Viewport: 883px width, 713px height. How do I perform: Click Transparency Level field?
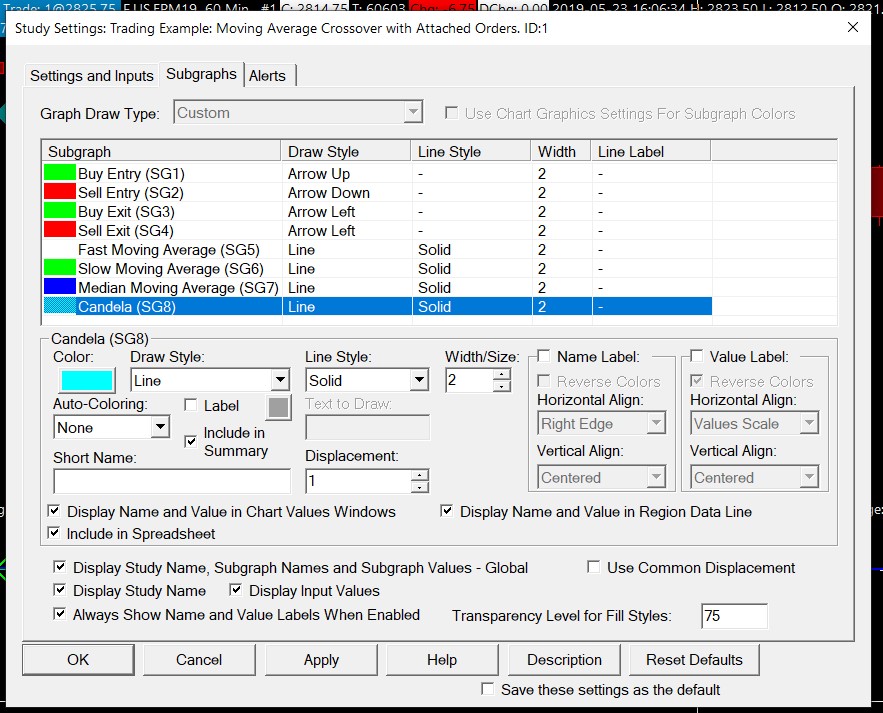coord(734,616)
